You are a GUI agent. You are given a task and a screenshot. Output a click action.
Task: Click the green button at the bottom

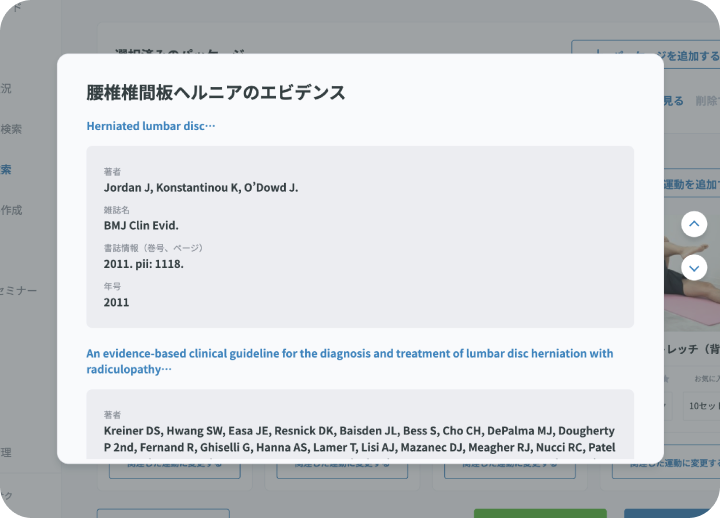click(538, 512)
